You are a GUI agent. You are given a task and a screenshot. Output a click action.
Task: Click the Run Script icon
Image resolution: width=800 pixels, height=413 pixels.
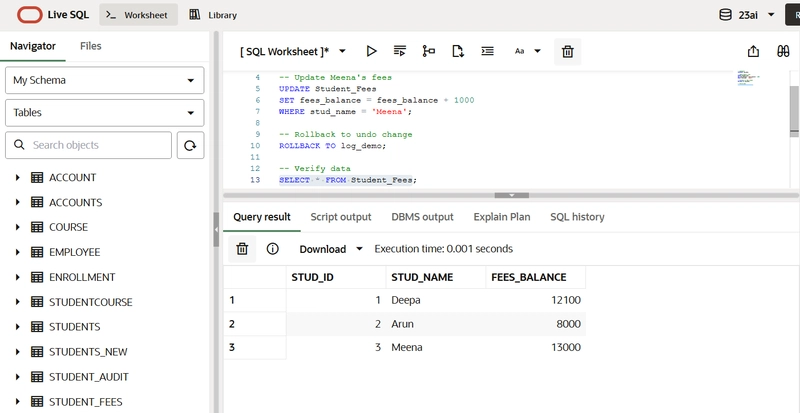pyautogui.click(x=400, y=51)
